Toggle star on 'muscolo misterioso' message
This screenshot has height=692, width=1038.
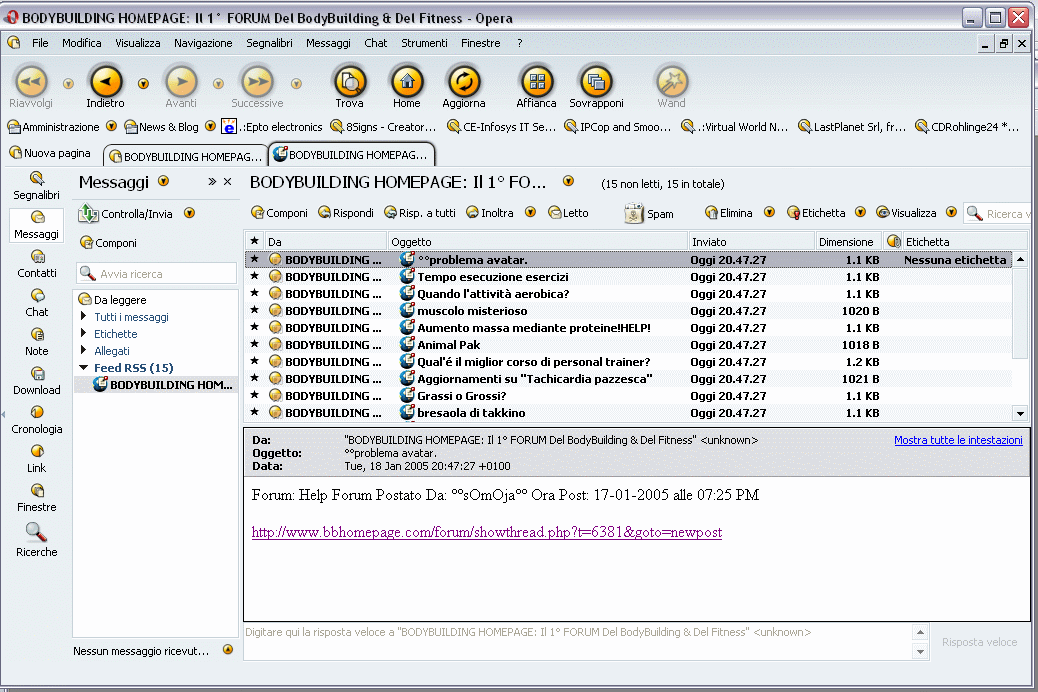[x=254, y=311]
